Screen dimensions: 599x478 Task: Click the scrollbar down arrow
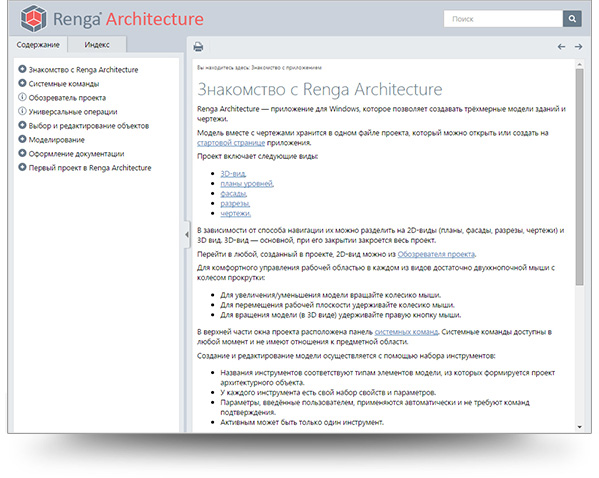[x=580, y=427]
